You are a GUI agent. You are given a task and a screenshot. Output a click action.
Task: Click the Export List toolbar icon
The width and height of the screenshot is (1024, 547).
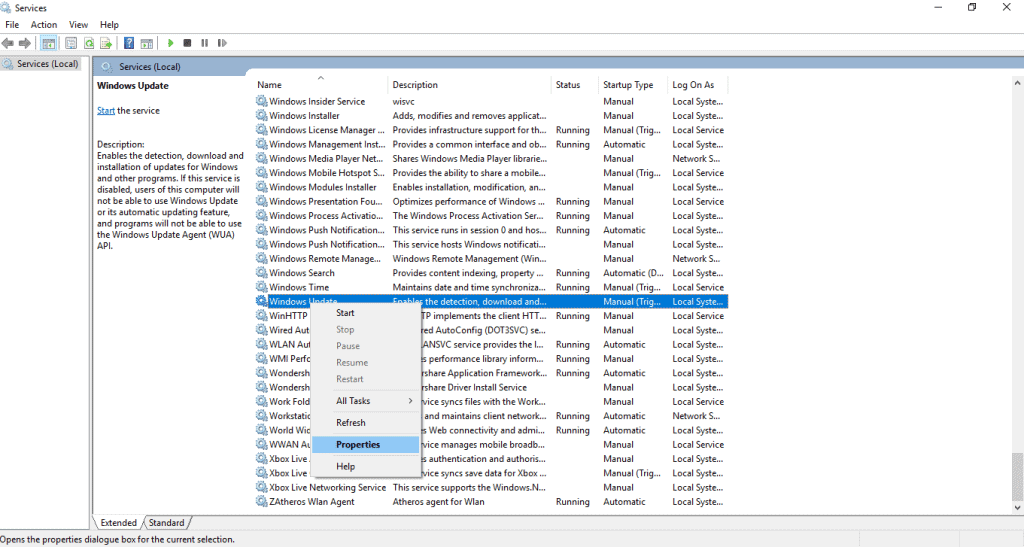pos(106,43)
